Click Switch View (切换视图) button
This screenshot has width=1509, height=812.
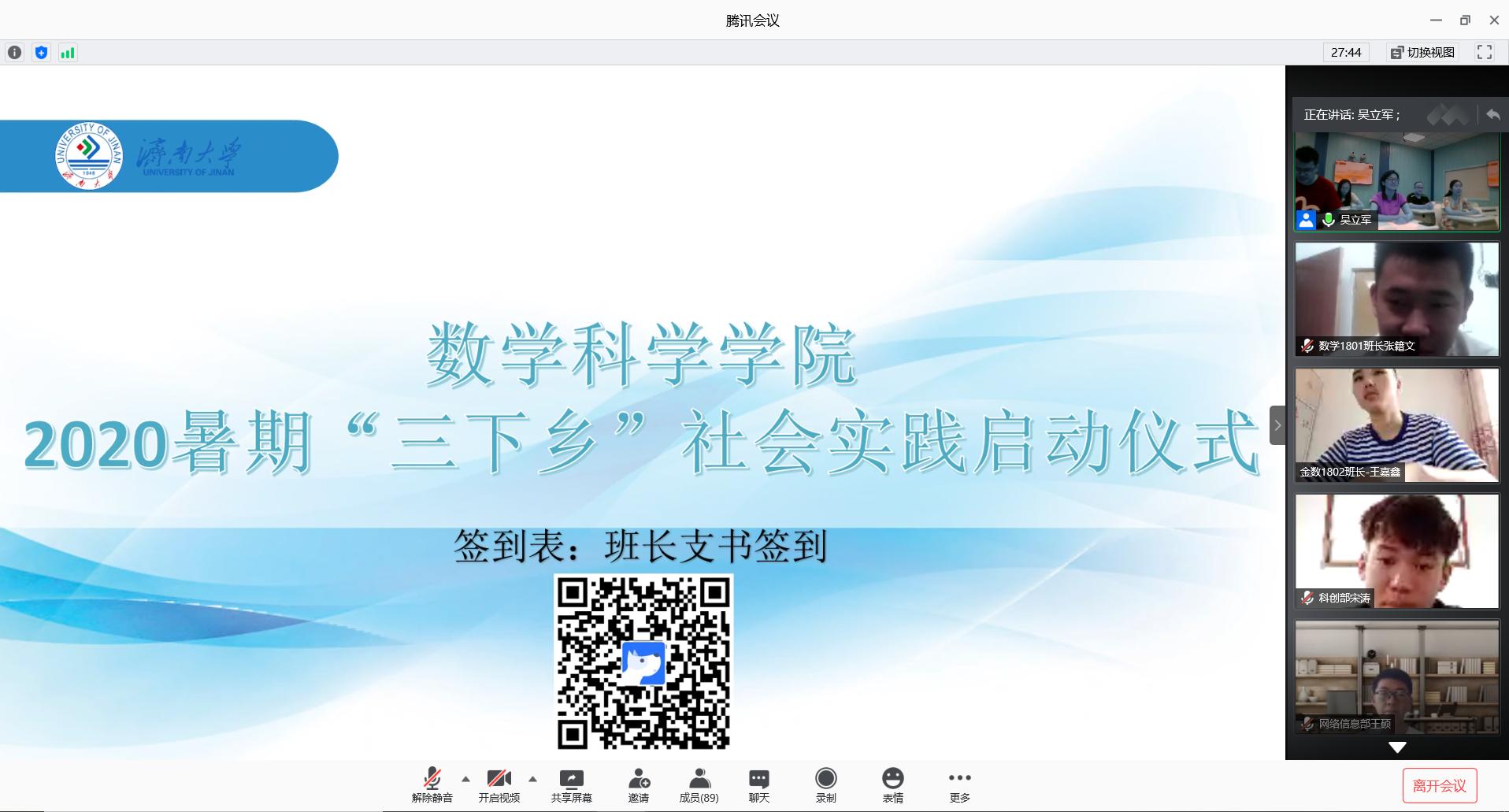click(1422, 53)
